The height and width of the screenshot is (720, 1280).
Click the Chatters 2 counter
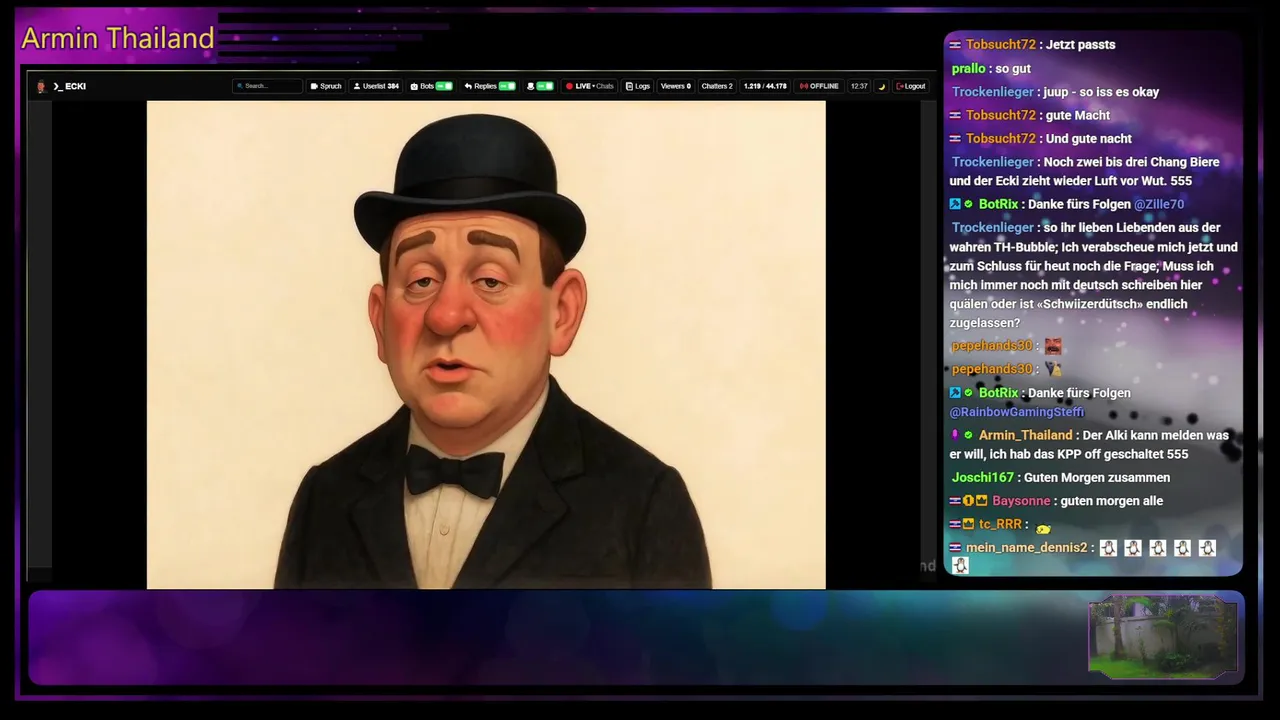[x=717, y=86]
